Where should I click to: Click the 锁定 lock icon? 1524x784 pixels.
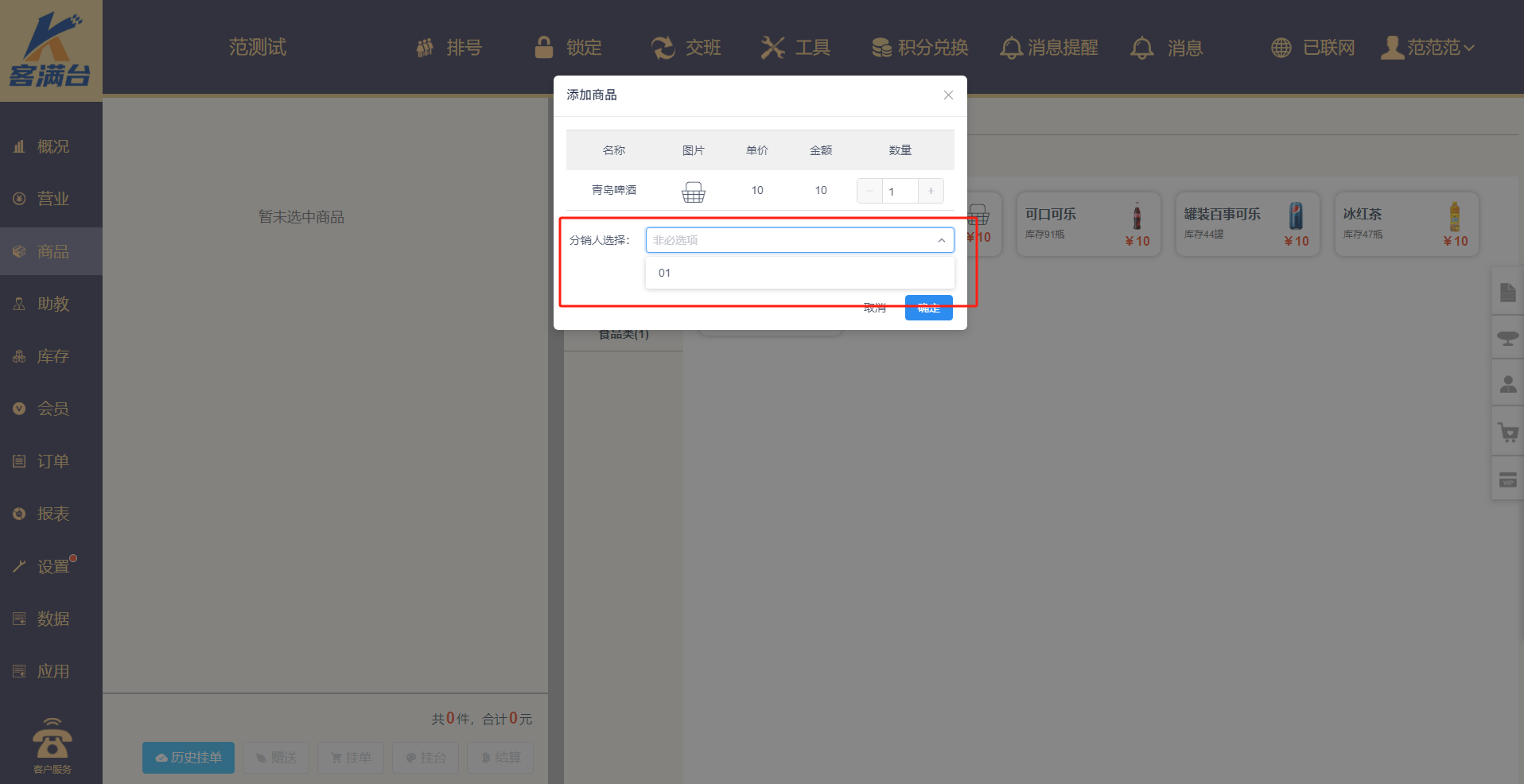[544, 48]
